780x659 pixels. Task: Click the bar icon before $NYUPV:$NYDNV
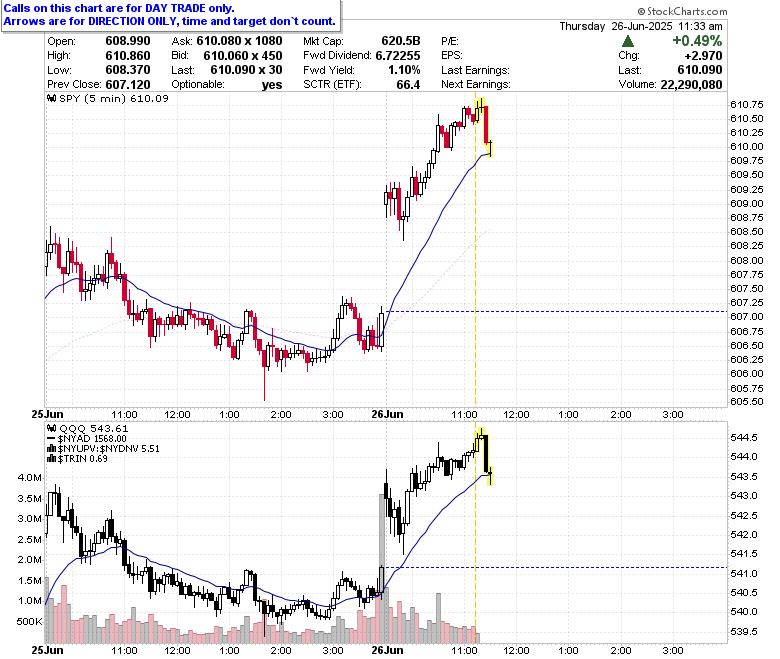[51, 449]
